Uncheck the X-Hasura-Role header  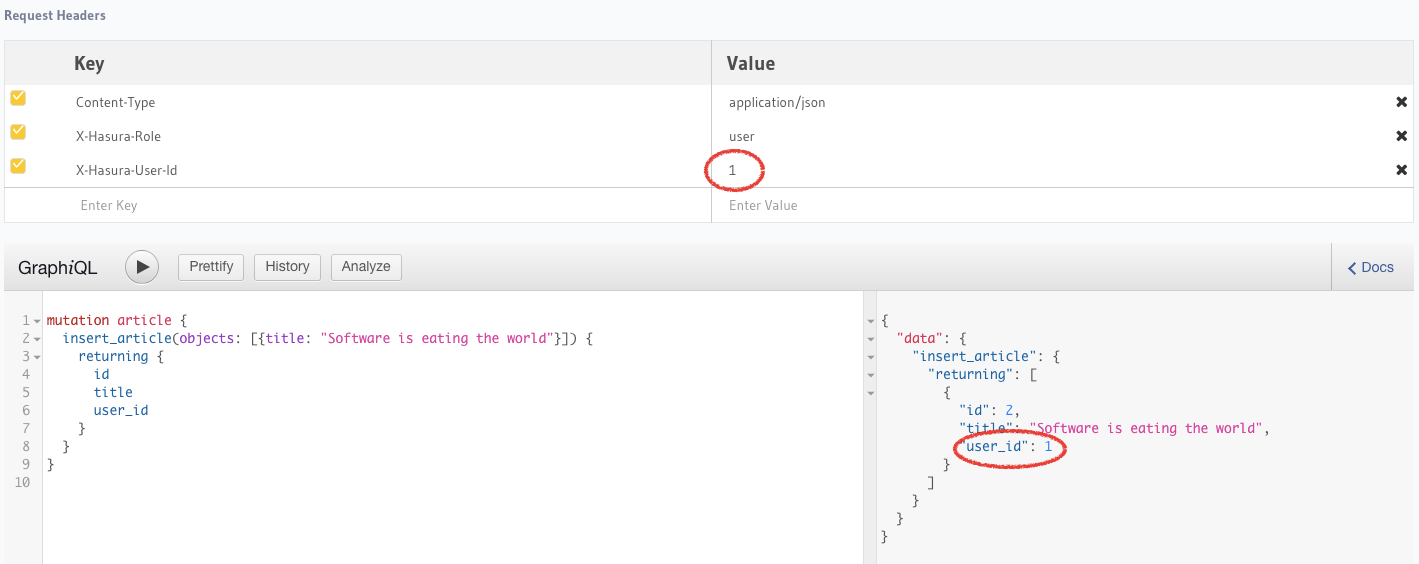(18, 132)
